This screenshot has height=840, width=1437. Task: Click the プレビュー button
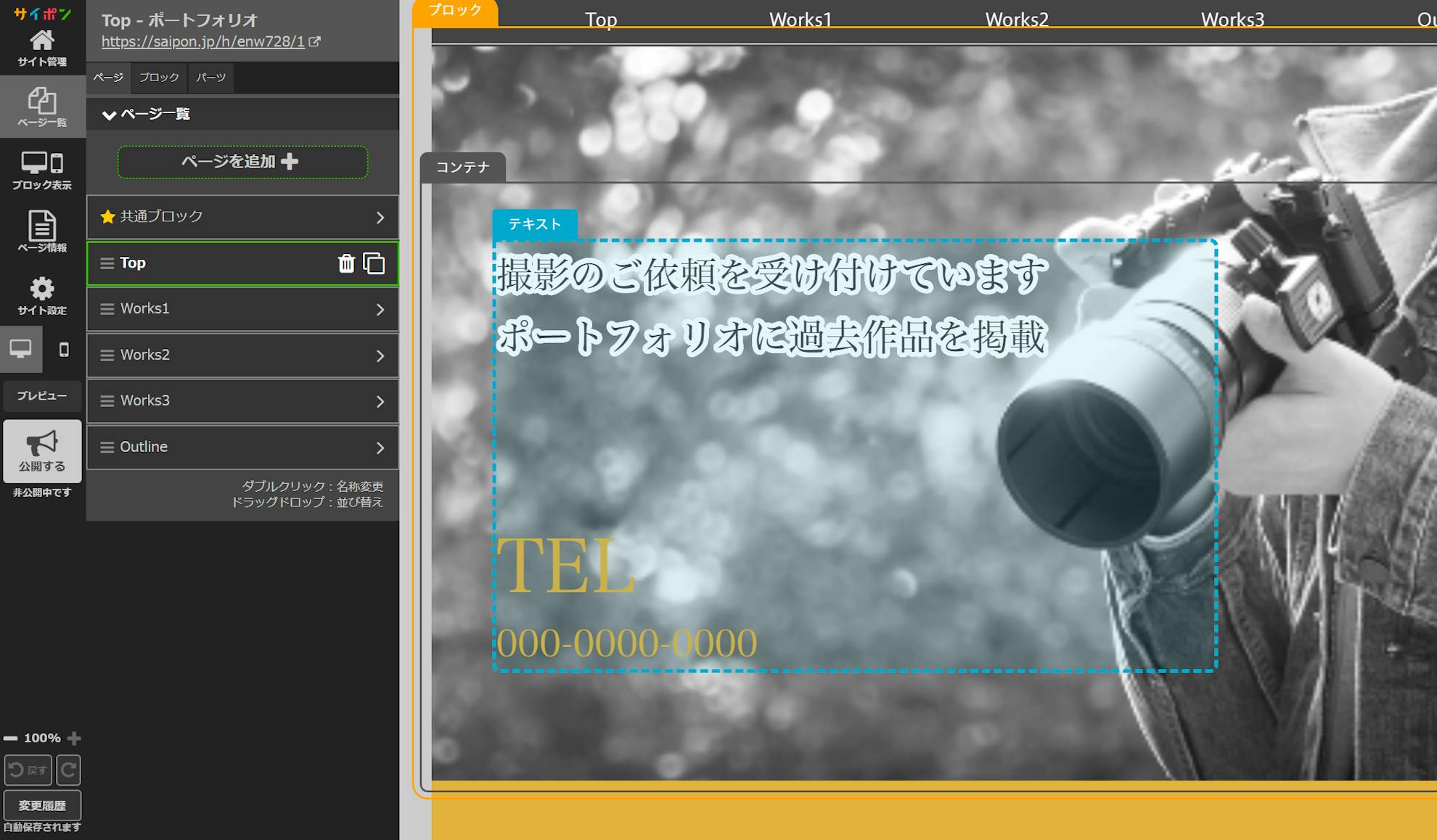click(42, 396)
